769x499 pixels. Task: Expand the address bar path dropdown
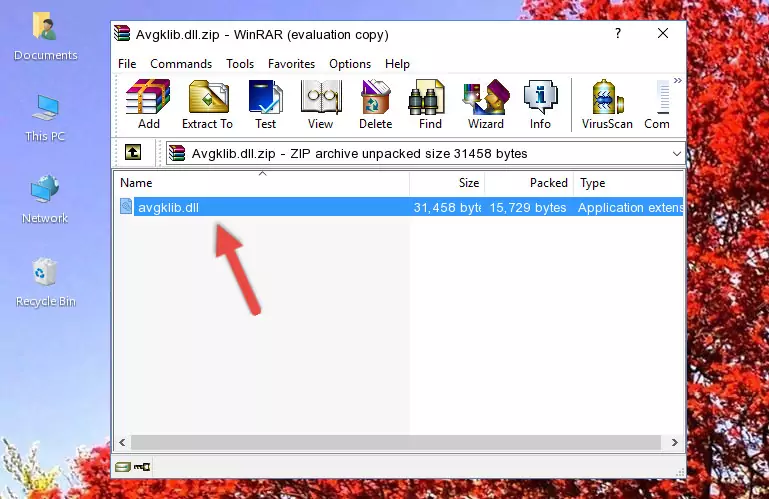tap(677, 154)
